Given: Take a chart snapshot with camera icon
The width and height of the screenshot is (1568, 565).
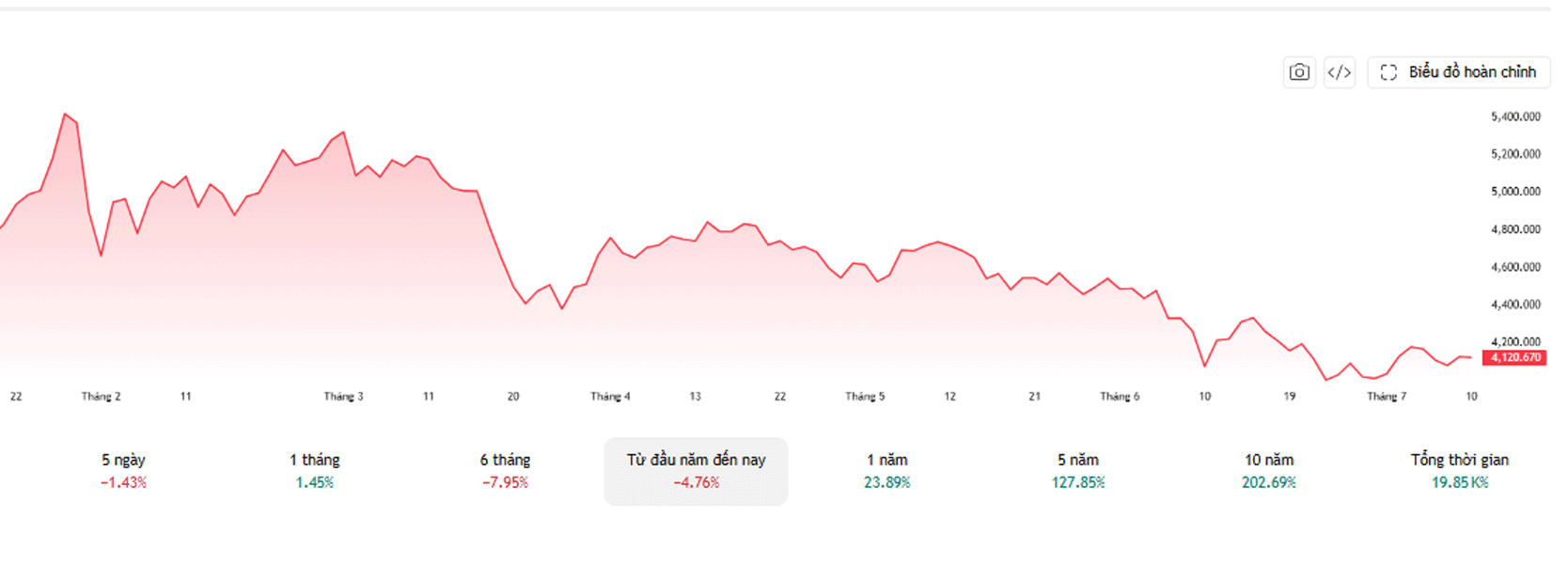Looking at the screenshot, I should [x=1299, y=72].
